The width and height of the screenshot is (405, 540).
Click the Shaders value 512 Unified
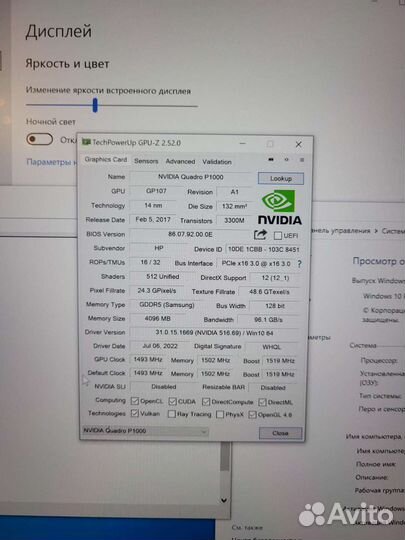coord(163,277)
